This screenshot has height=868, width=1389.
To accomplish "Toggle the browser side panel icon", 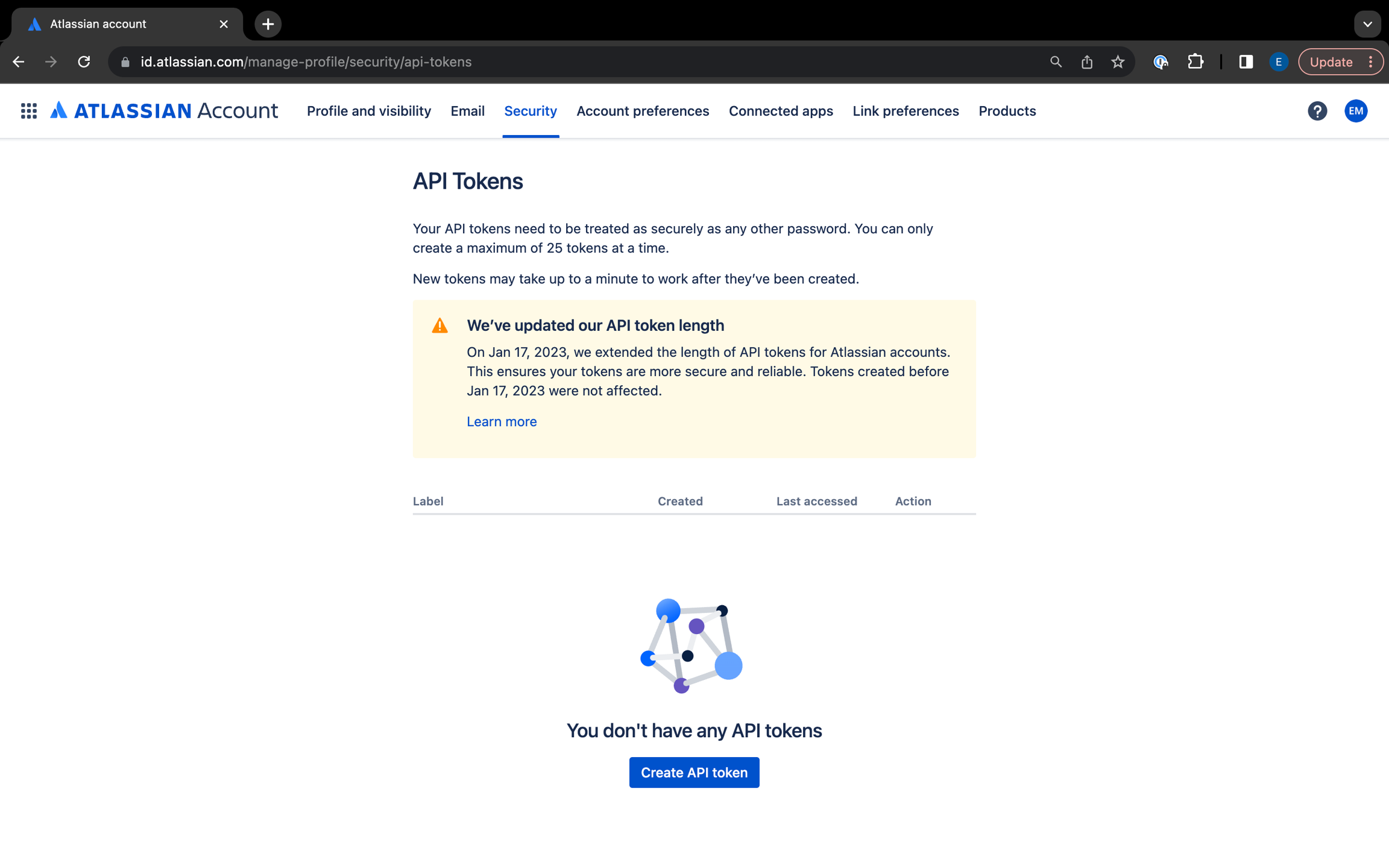I will [1246, 61].
